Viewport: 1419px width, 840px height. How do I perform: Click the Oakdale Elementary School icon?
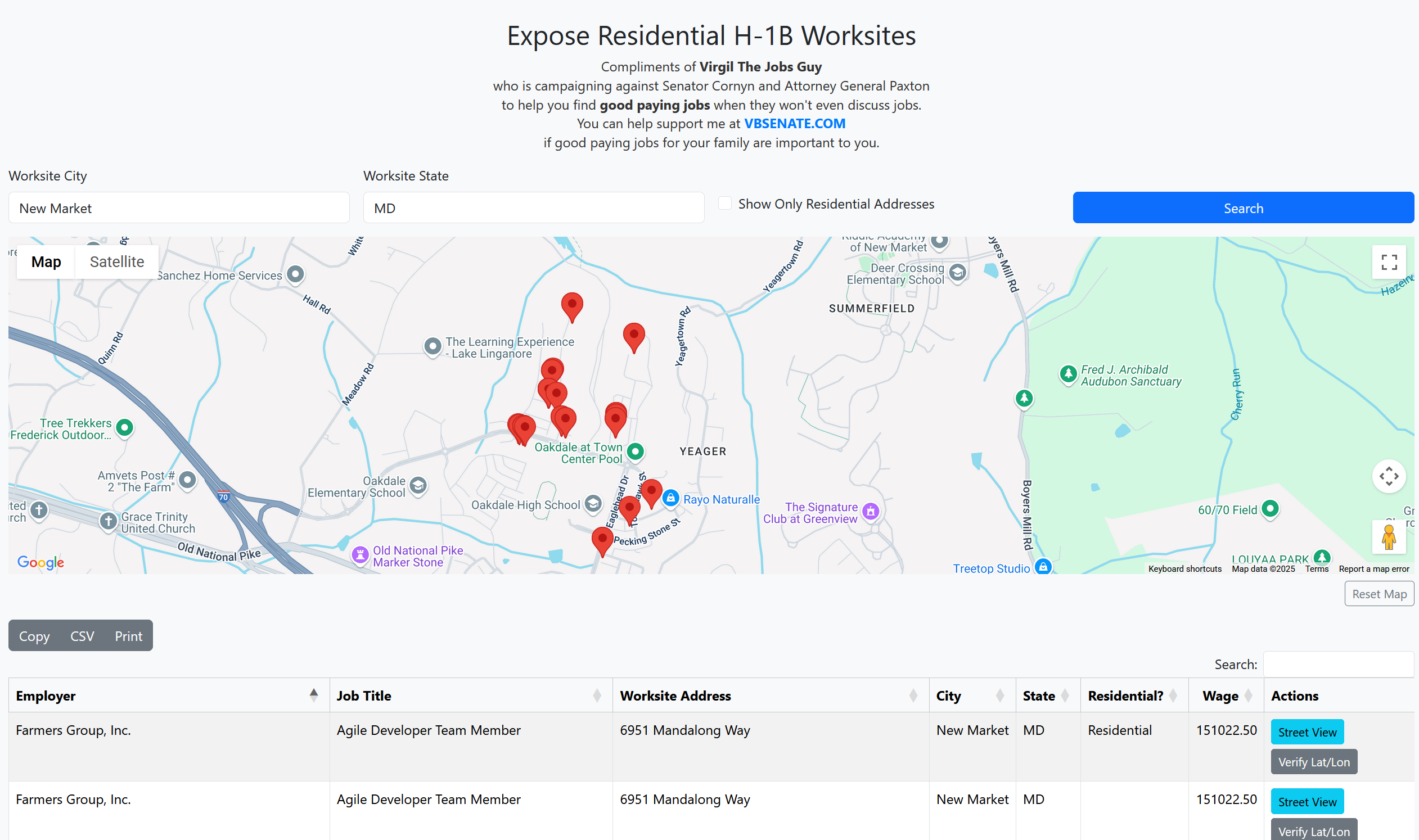point(418,485)
